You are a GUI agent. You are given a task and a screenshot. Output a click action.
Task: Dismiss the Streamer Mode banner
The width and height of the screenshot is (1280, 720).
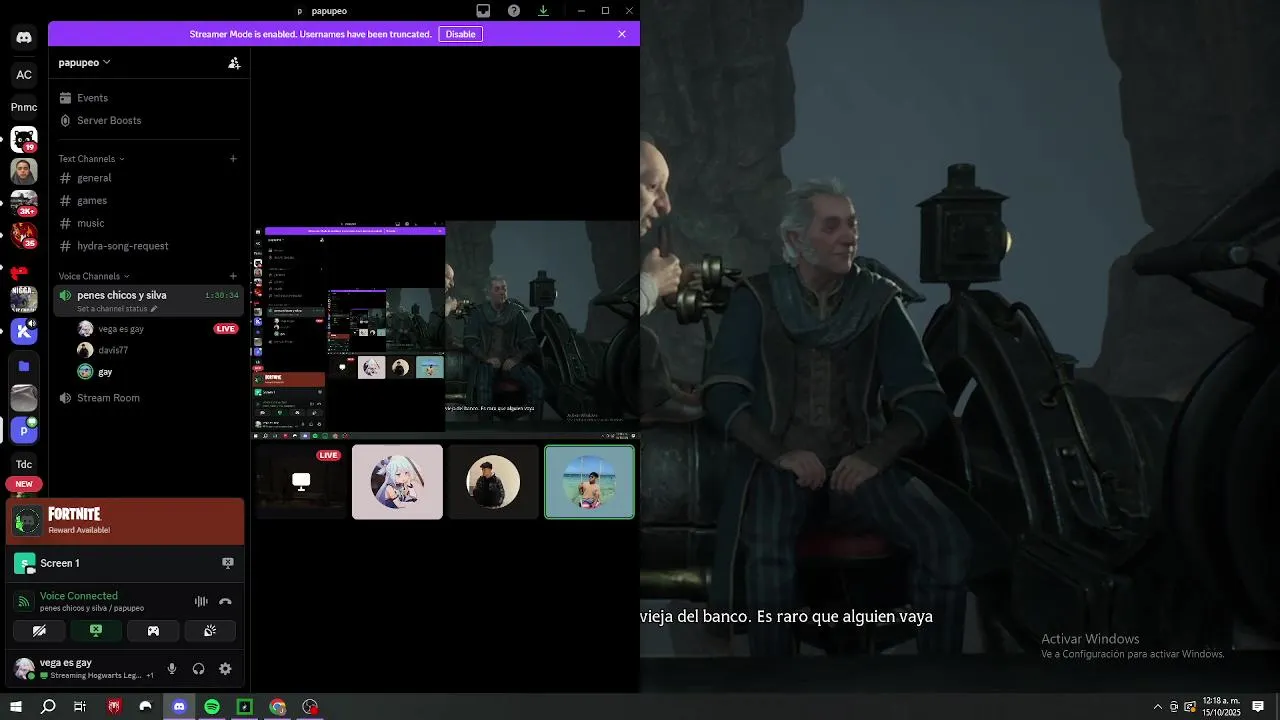click(x=622, y=34)
